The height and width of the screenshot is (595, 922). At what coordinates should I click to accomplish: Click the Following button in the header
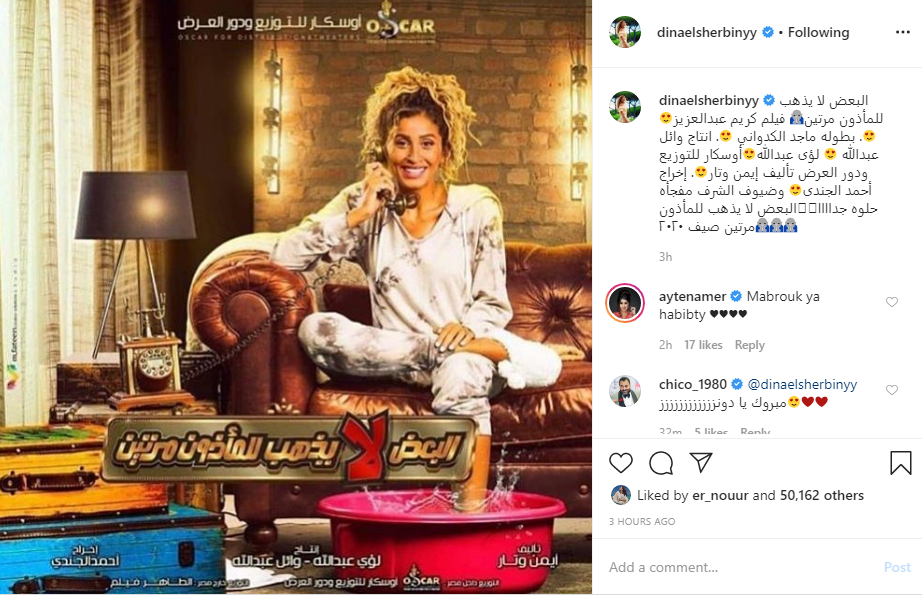coord(819,32)
